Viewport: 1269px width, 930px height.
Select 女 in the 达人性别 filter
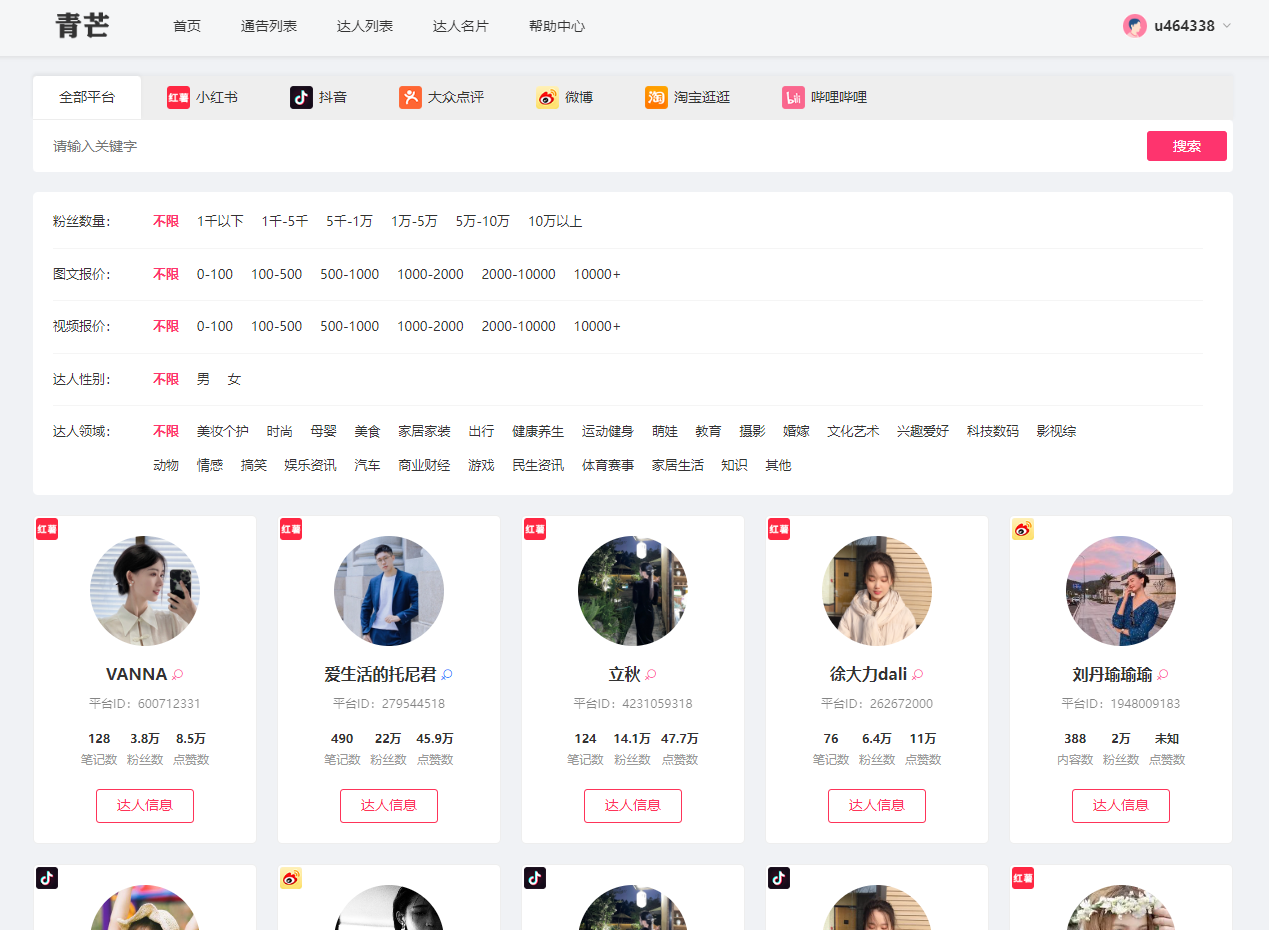(234, 379)
